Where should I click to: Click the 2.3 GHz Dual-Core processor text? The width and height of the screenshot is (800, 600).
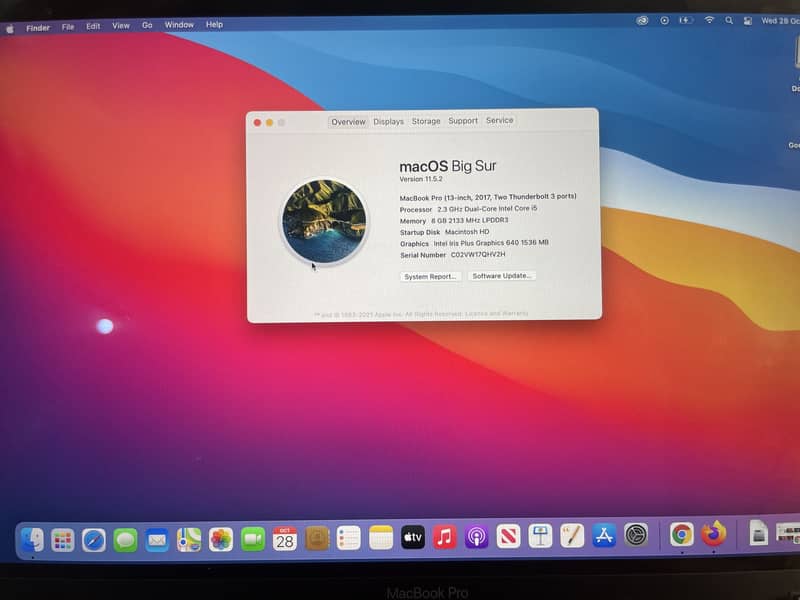[487, 209]
